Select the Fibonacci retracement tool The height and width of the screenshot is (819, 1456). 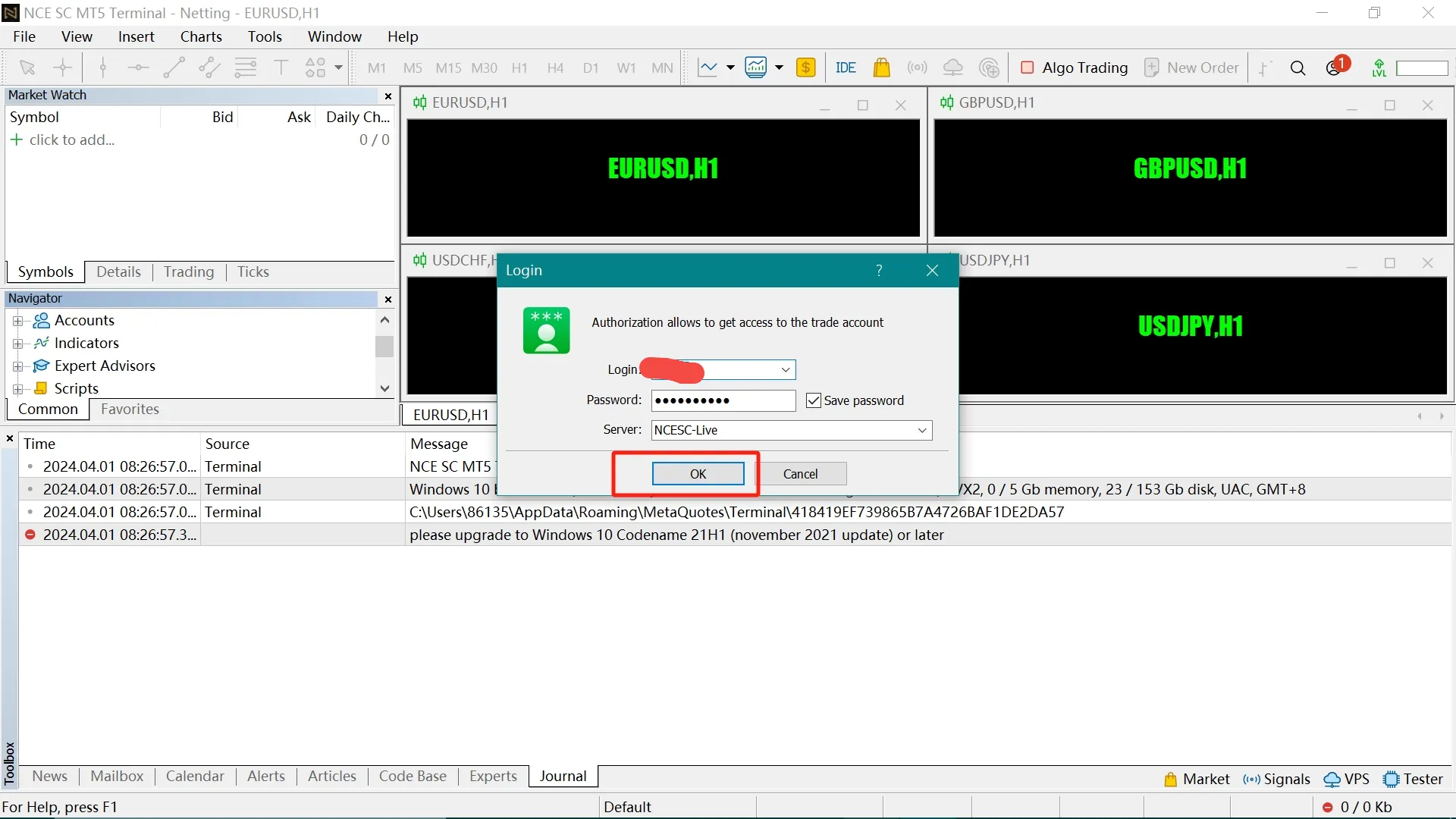coord(246,68)
